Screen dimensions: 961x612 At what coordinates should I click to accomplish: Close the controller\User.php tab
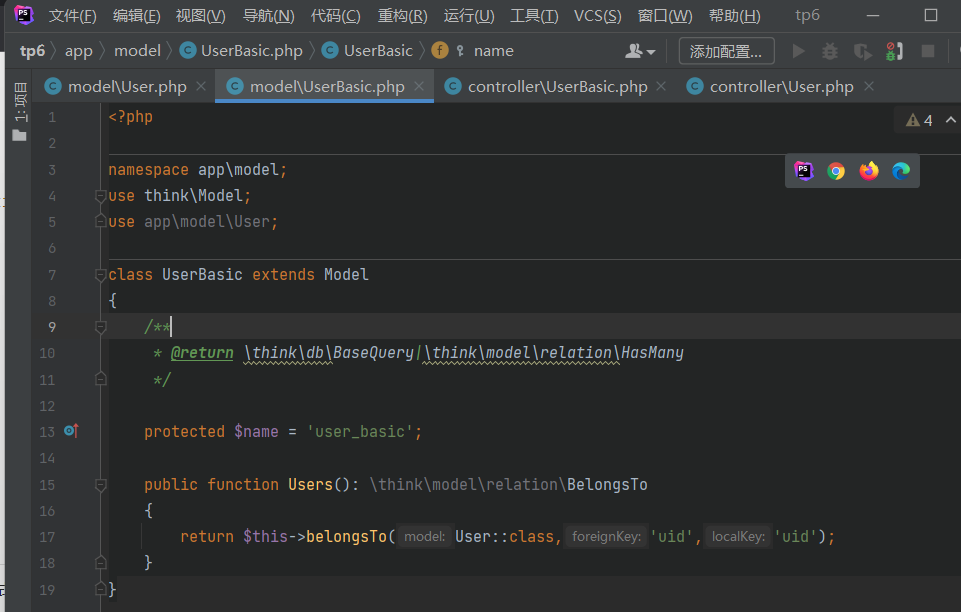(x=868, y=86)
